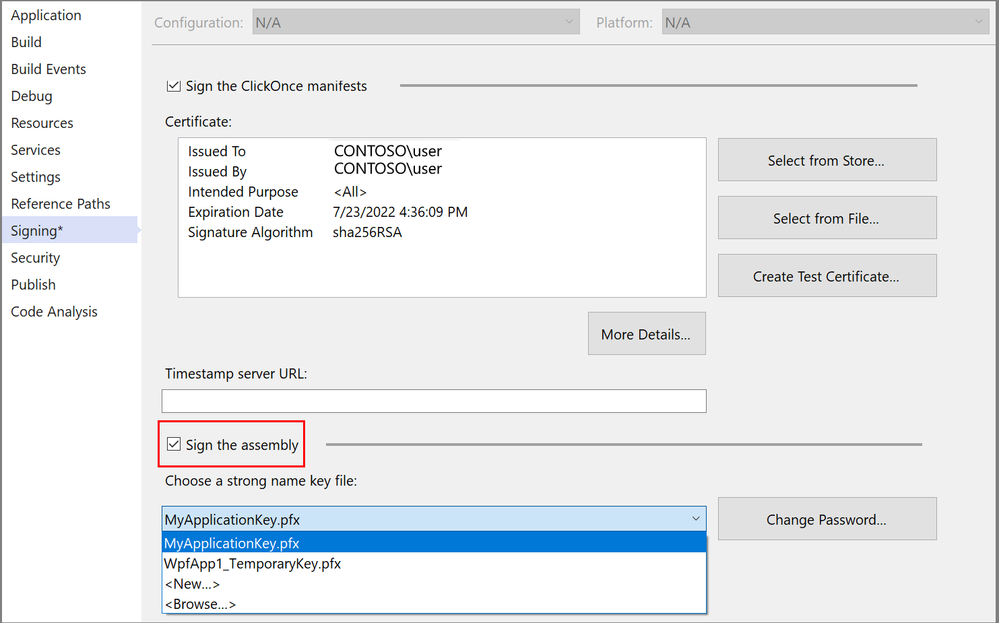
Task: Click the sha256RSA signature algorithm value
Action: point(367,233)
